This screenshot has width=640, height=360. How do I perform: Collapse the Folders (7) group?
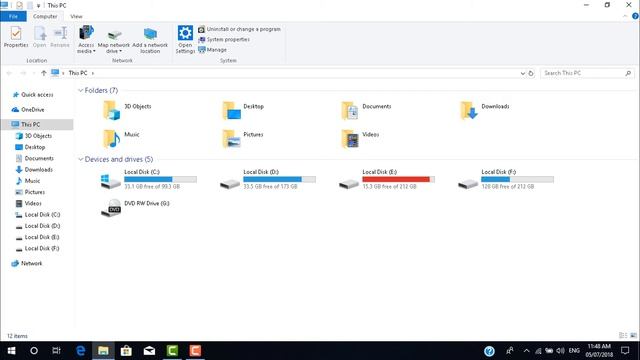click(80, 91)
